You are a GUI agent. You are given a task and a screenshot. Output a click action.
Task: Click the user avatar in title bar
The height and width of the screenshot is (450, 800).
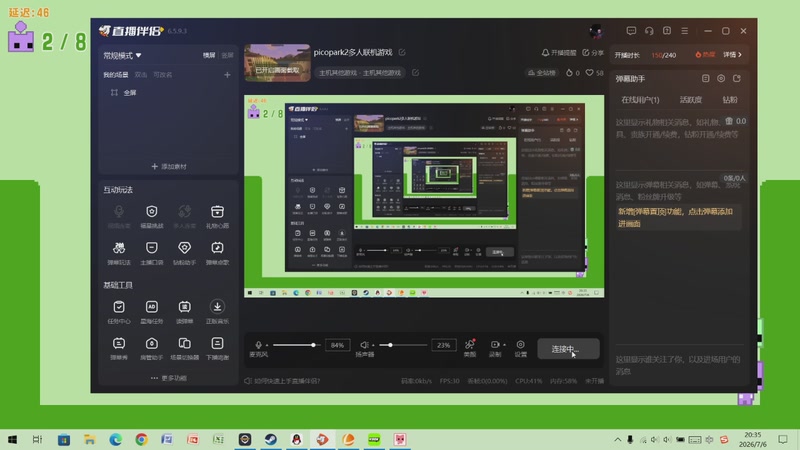(595, 31)
